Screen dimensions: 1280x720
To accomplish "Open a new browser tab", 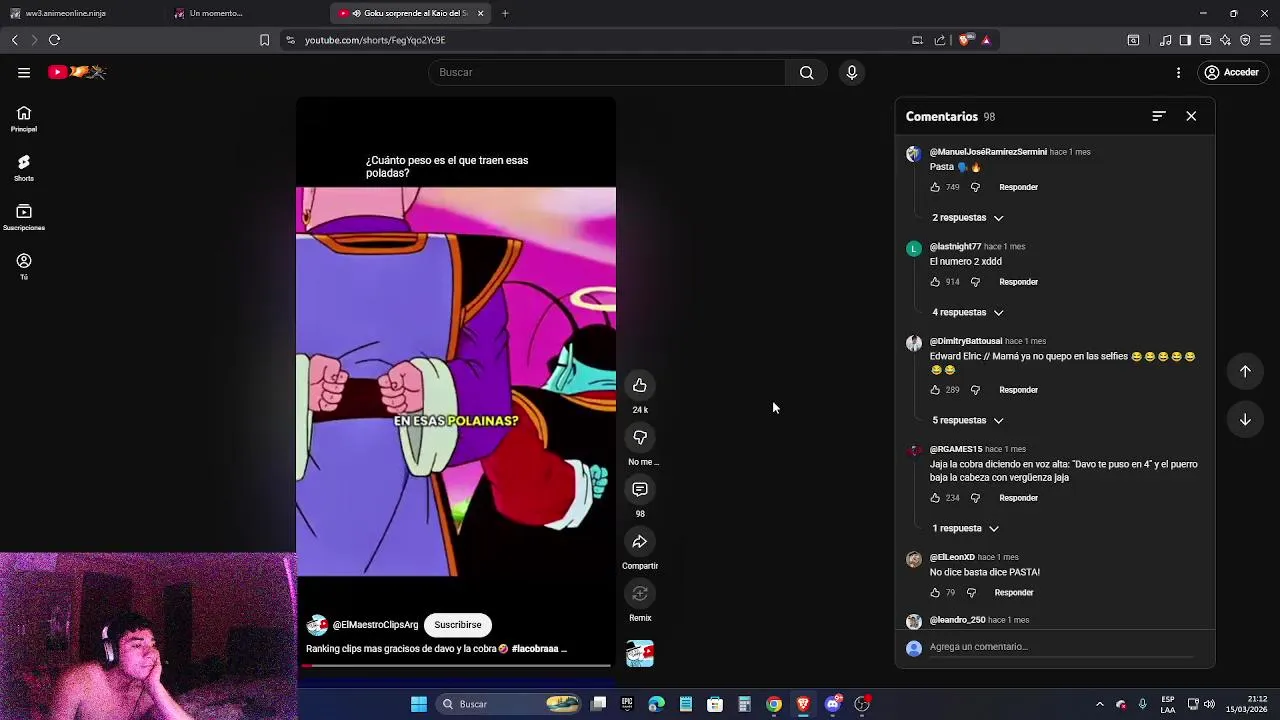I will click(x=505, y=14).
